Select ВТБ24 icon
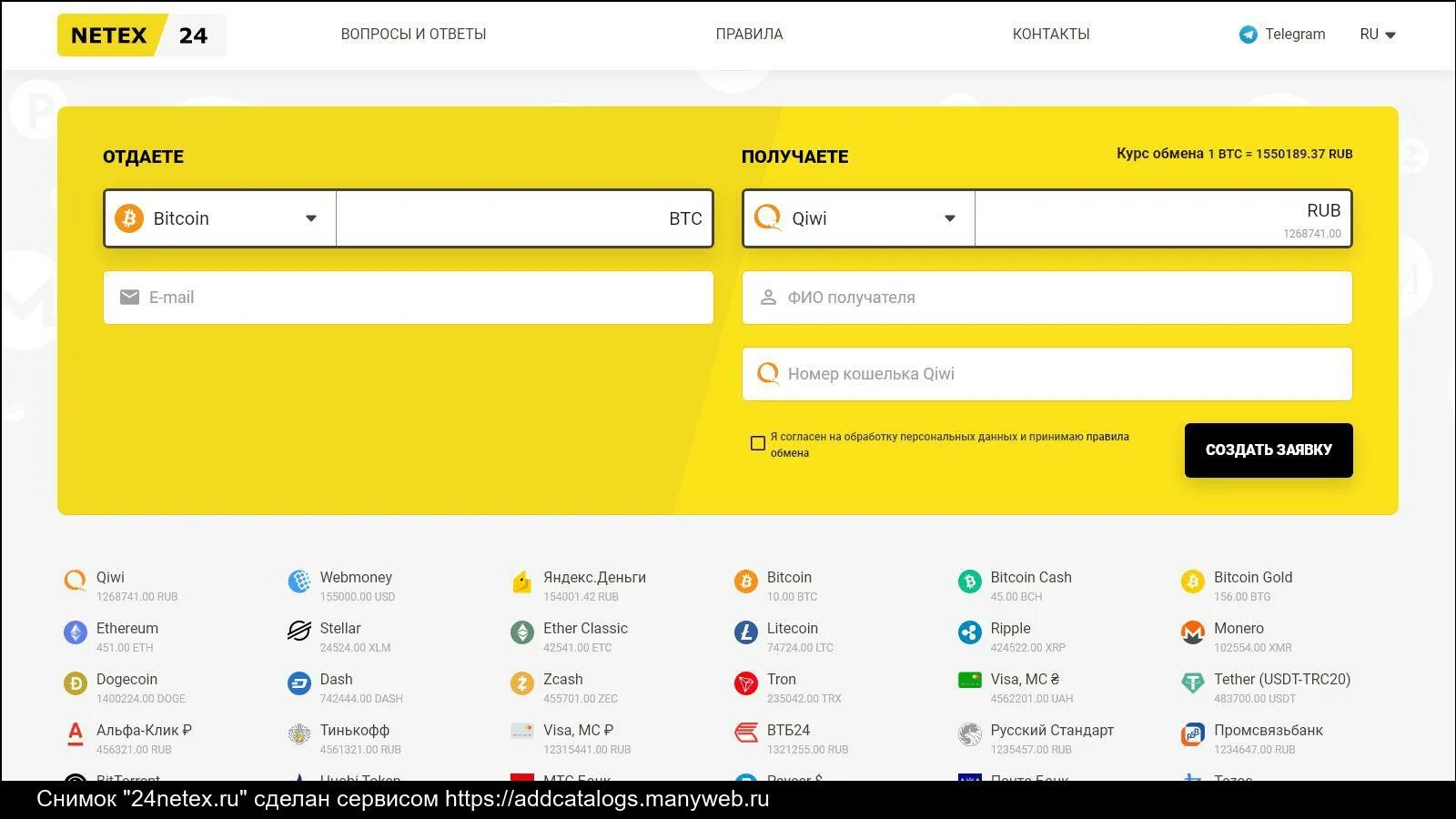Viewport: 1456px width, 819px height. tap(746, 733)
